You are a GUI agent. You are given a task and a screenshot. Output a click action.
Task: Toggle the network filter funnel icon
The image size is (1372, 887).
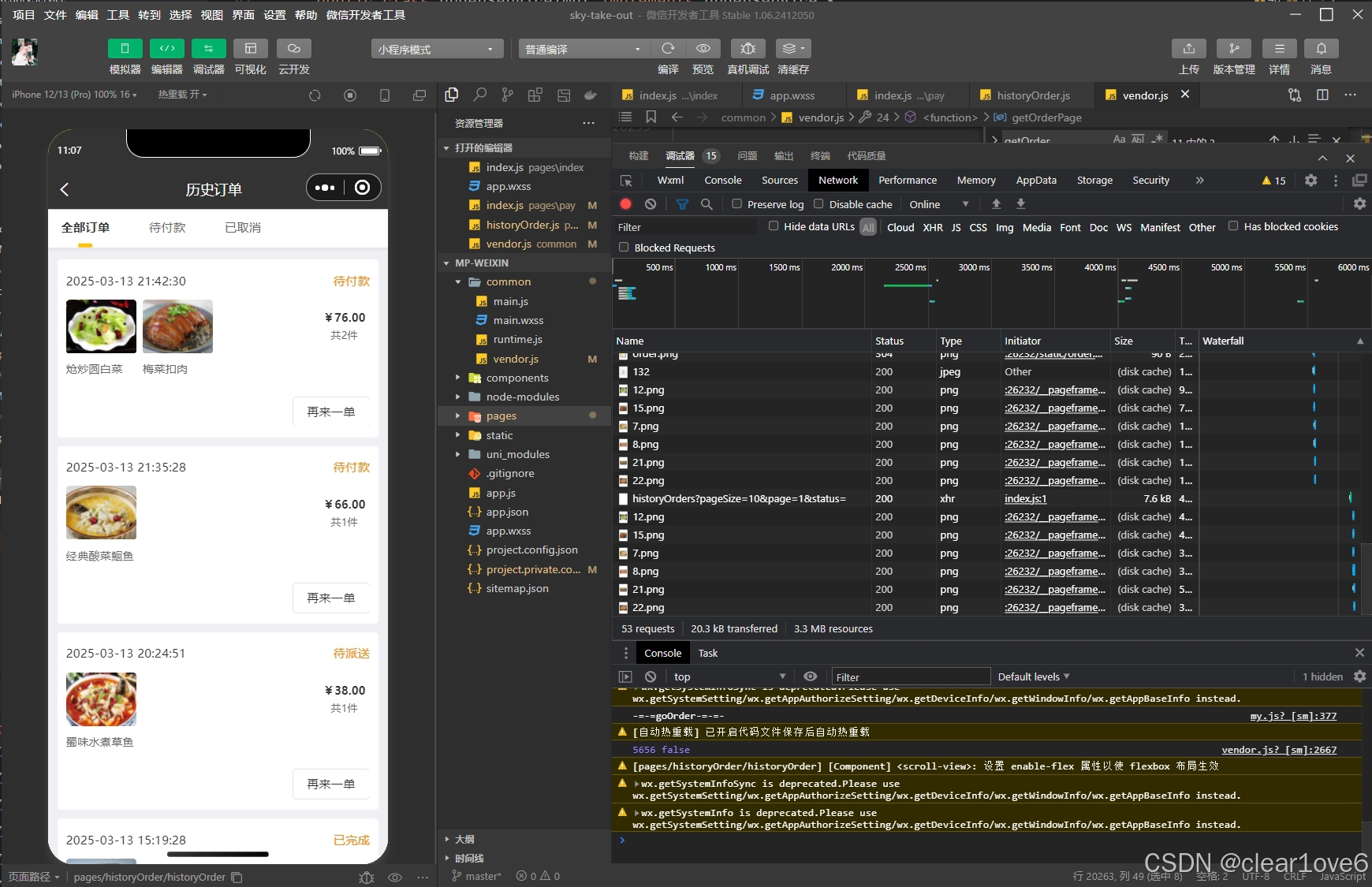(x=682, y=204)
